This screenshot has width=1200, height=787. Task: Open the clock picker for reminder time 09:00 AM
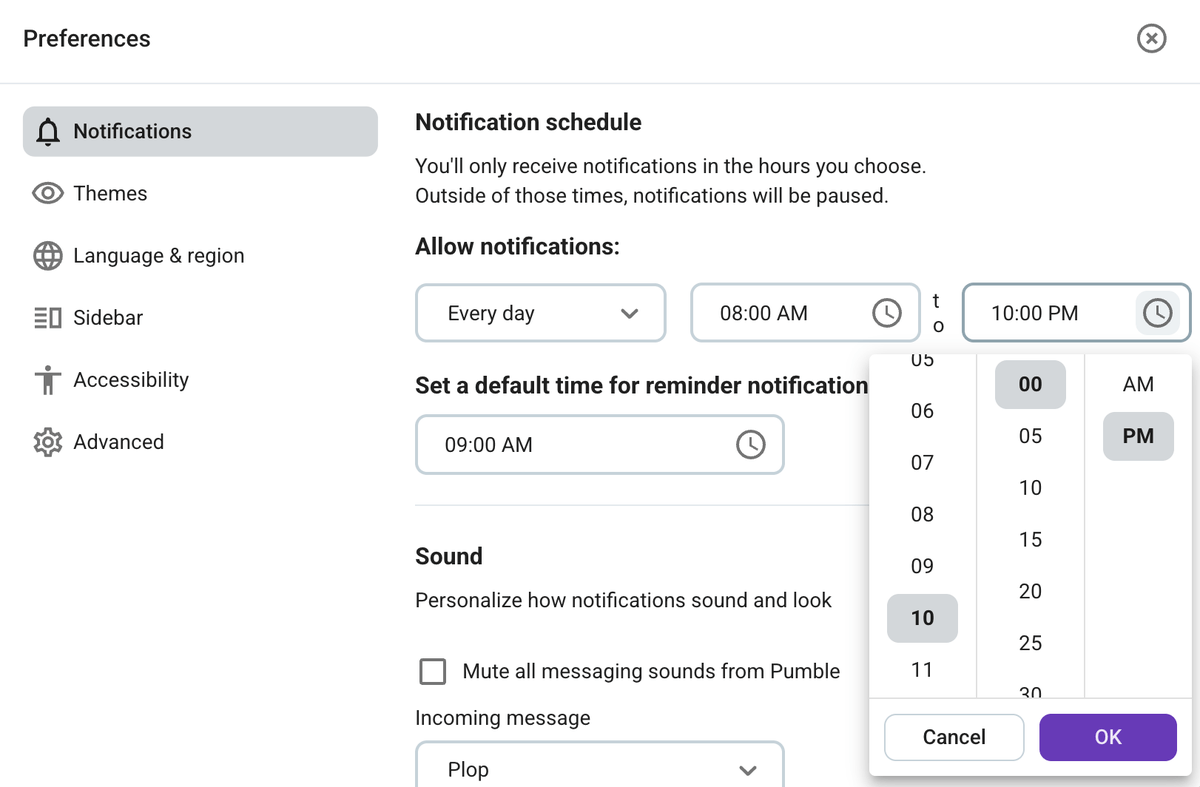(751, 444)
